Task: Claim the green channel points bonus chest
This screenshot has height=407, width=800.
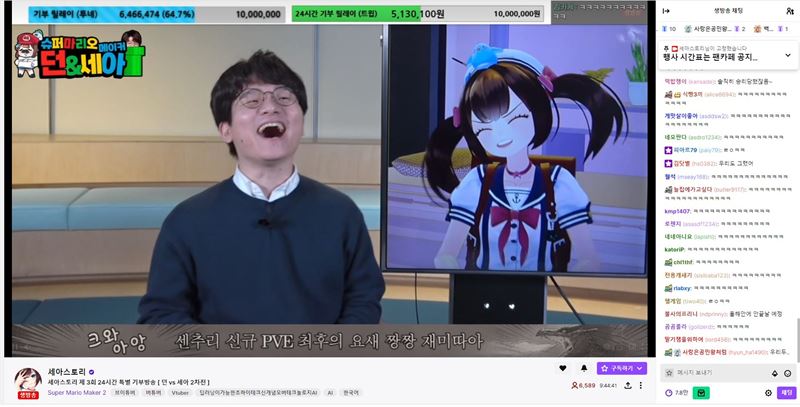Action: click(701, 393)
